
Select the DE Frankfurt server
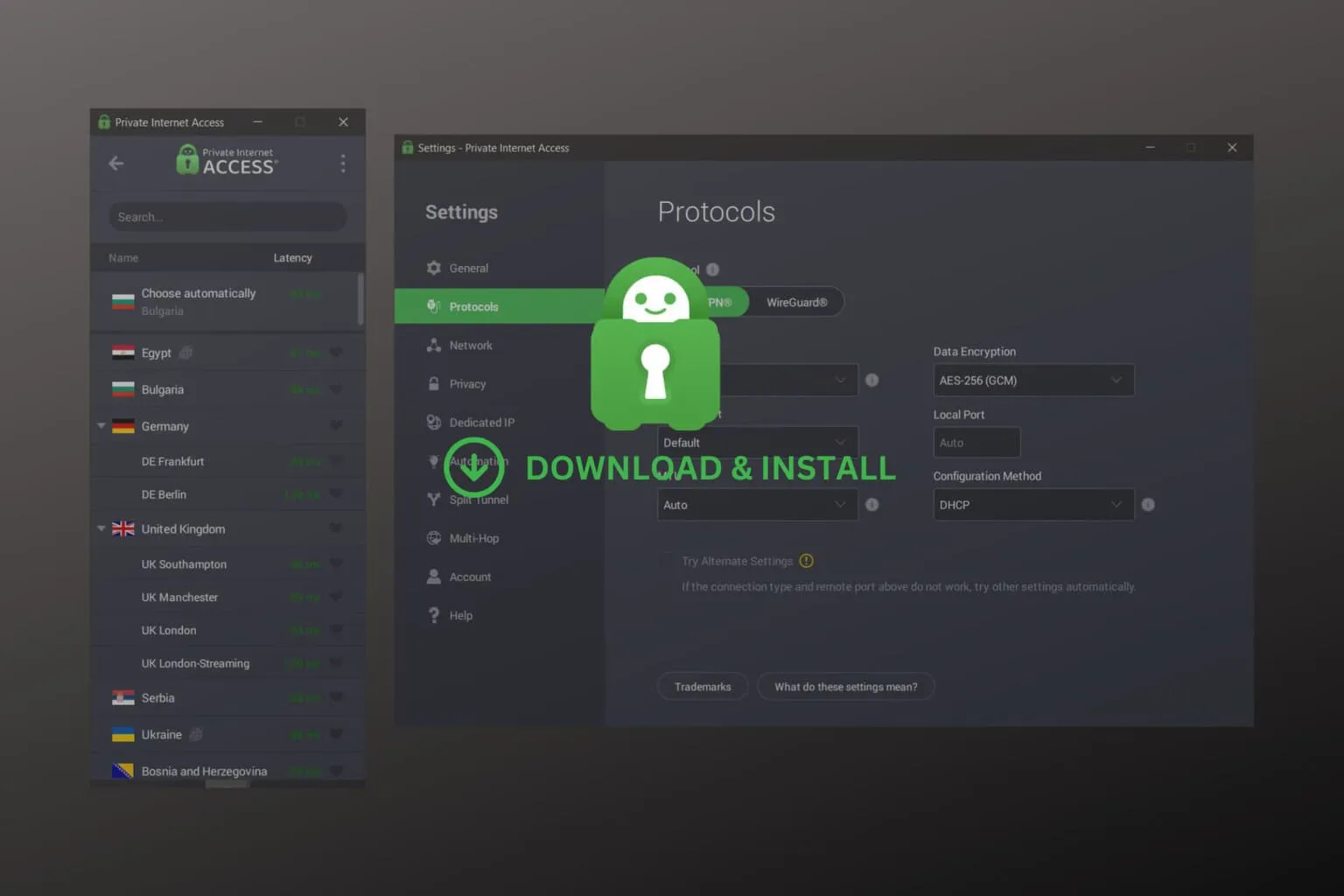point(227,461)
